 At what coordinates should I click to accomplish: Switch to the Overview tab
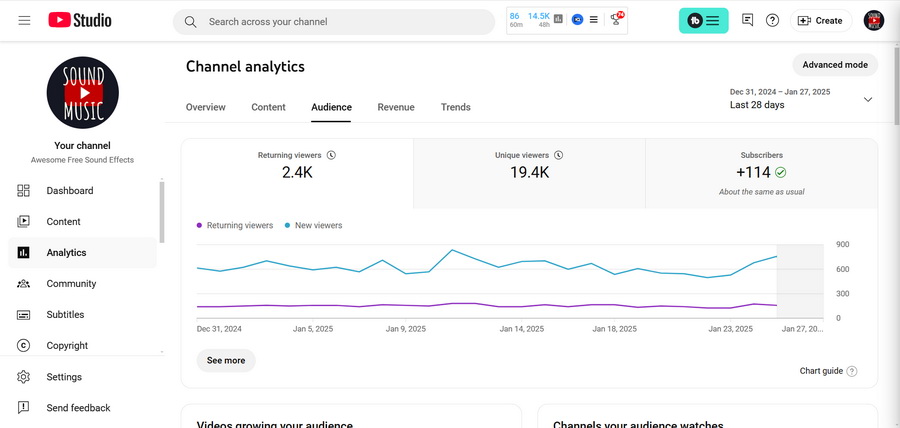coord(205,107)
